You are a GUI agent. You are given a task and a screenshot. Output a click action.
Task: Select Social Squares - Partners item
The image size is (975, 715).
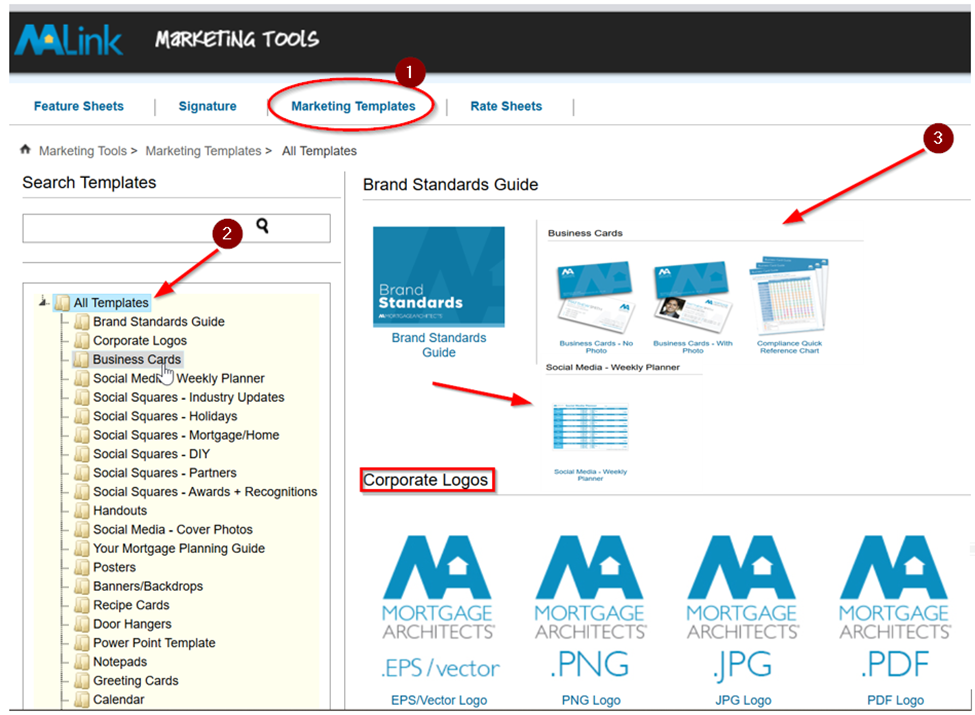point(165,473)
